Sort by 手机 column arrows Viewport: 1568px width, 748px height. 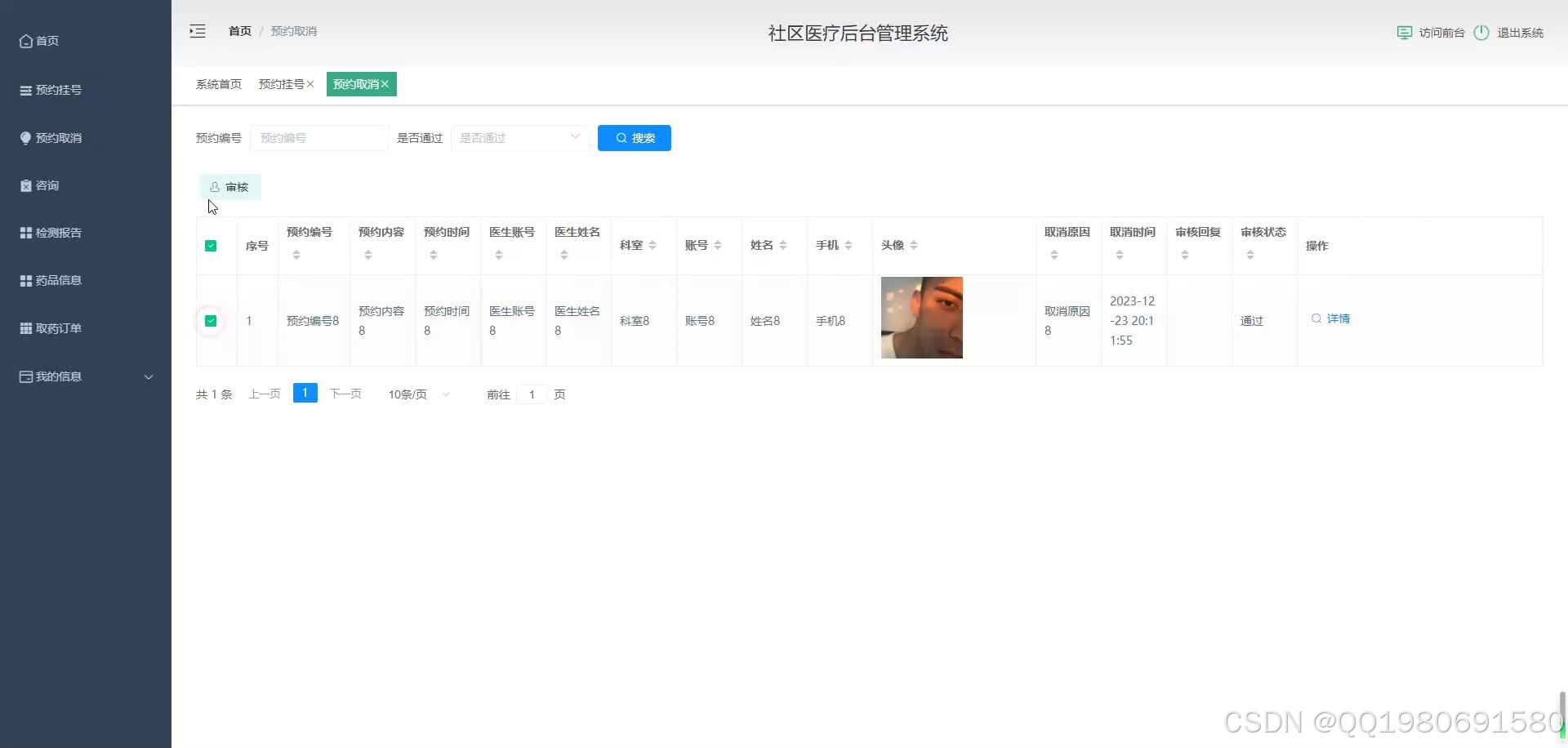[849, 245]
